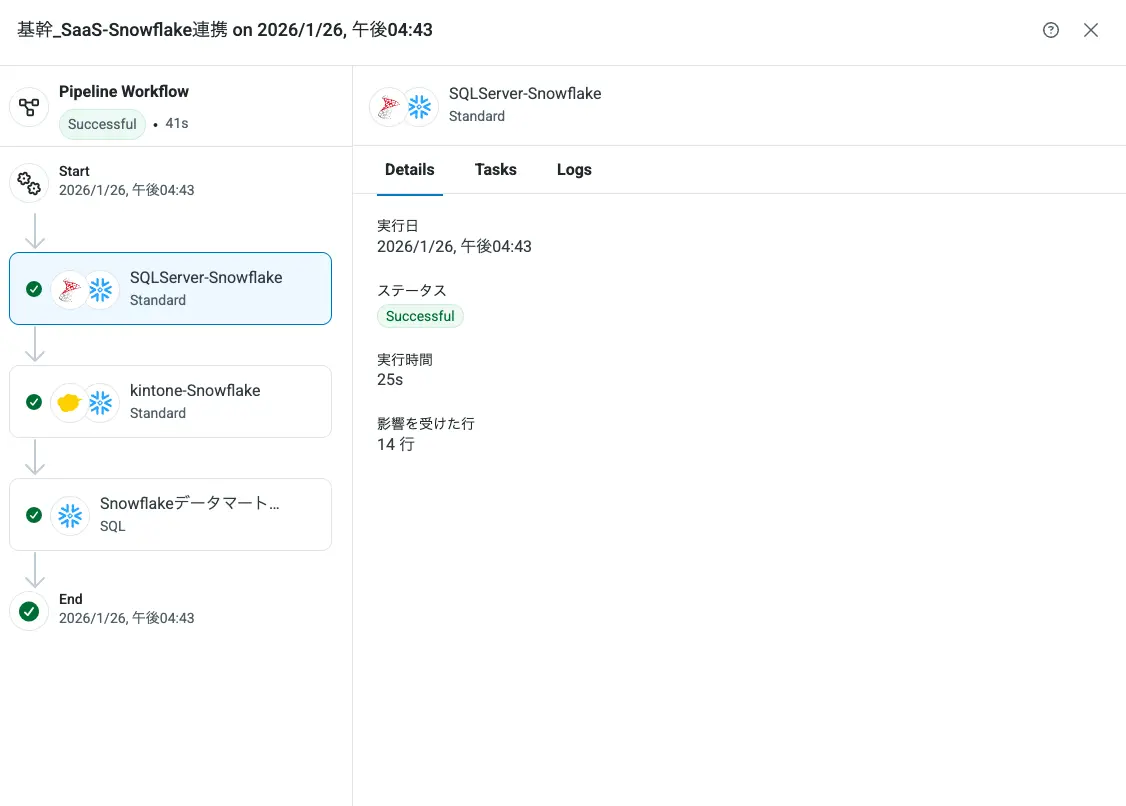
Task: Select the SQLServer-Snowflake workflow step
Action: pyautogui.click(x=205, y=288)
